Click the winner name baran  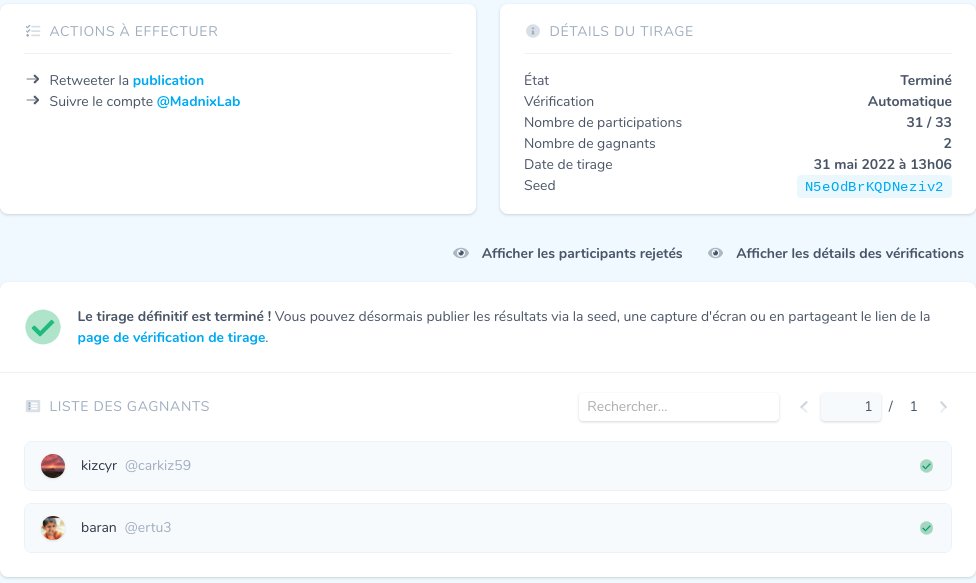pos(98,528)
